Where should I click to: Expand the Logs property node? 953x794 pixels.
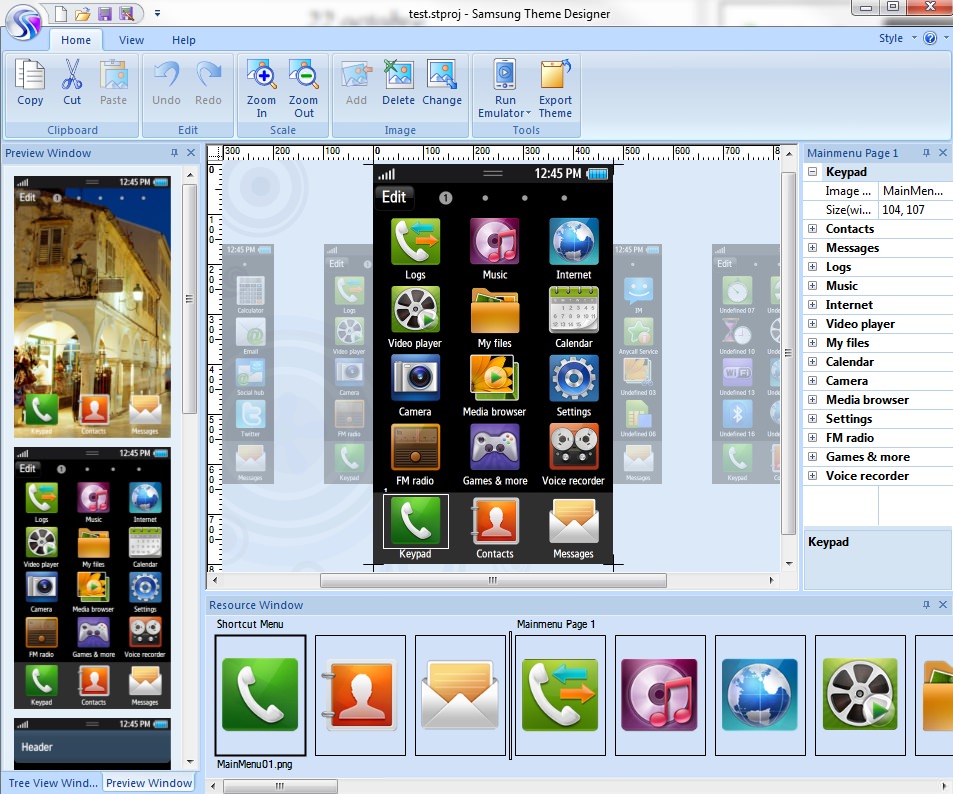point(812,266)
